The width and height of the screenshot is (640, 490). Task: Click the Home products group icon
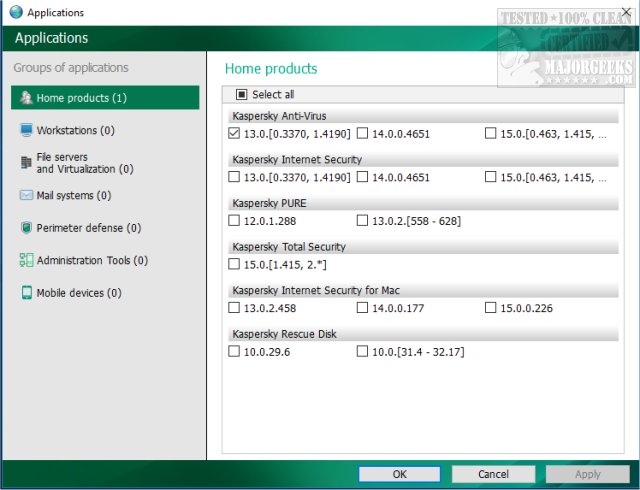click(x=27, y=98)
